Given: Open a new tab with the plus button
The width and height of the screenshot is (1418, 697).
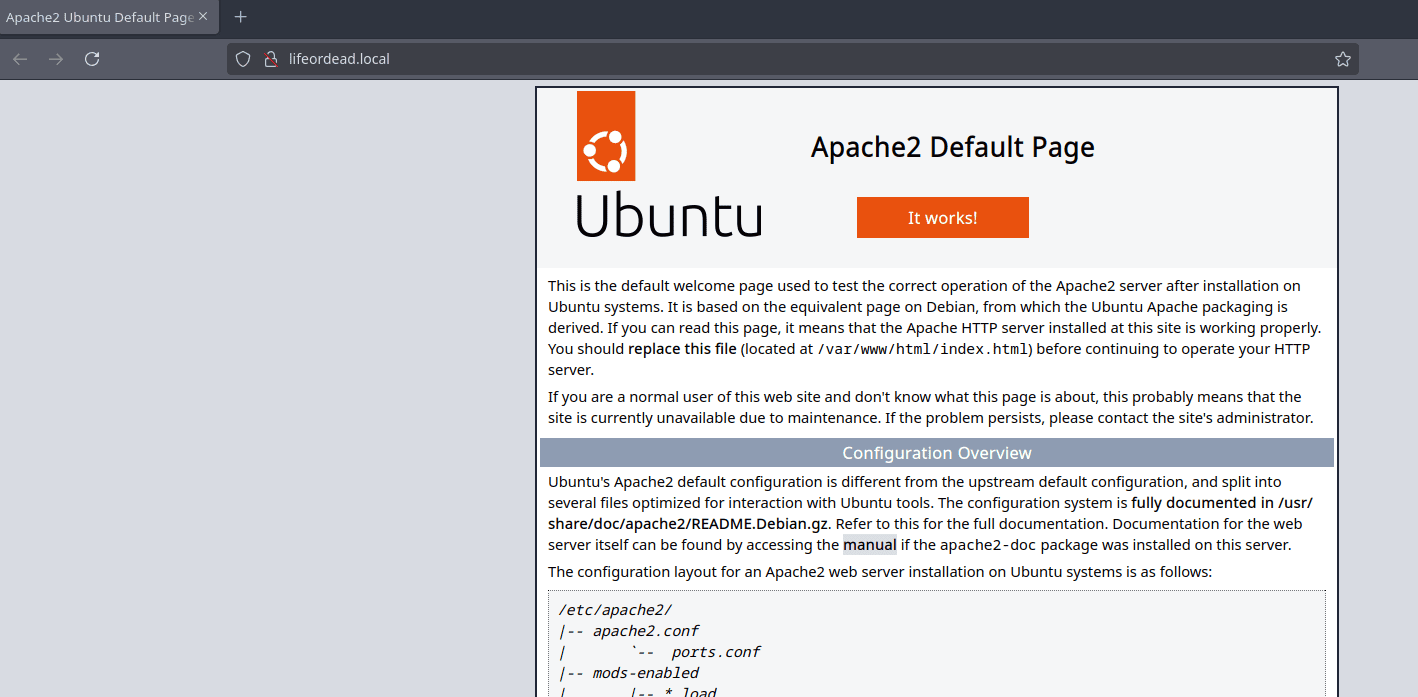Looking at the screenshot, I should click(x=240, y=17).
